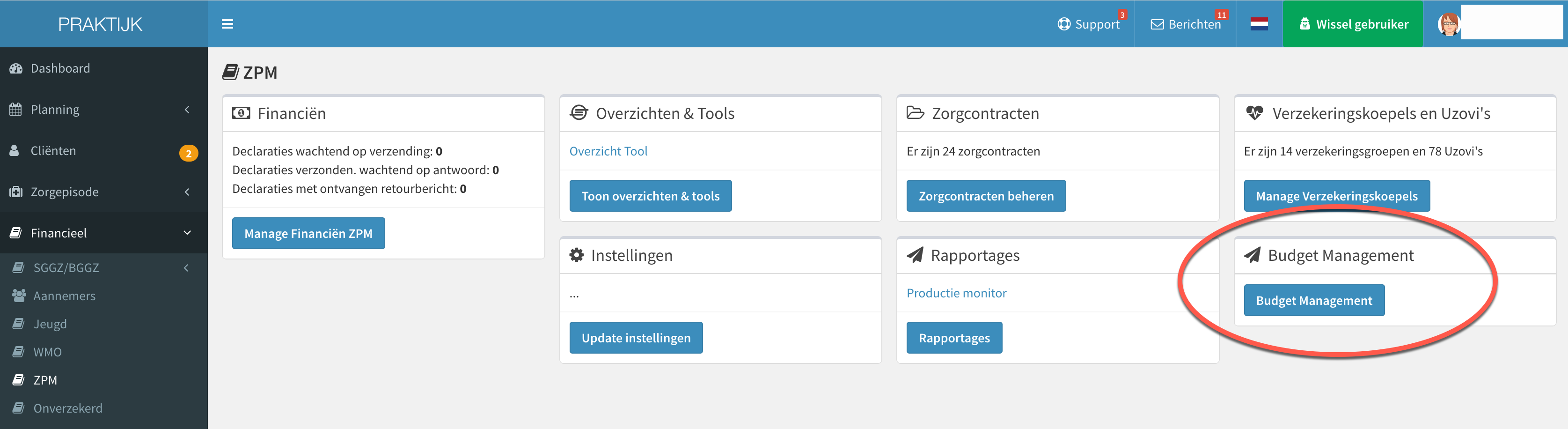Select the Financieel menu item

coord(103,233)
